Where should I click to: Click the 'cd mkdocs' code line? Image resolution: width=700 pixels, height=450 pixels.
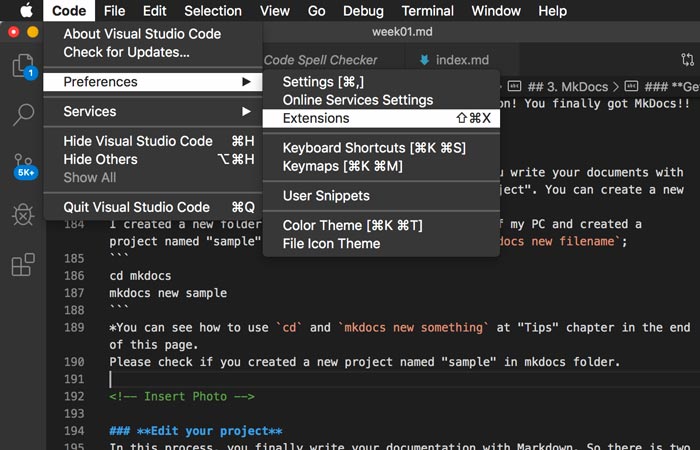point(140,275)
